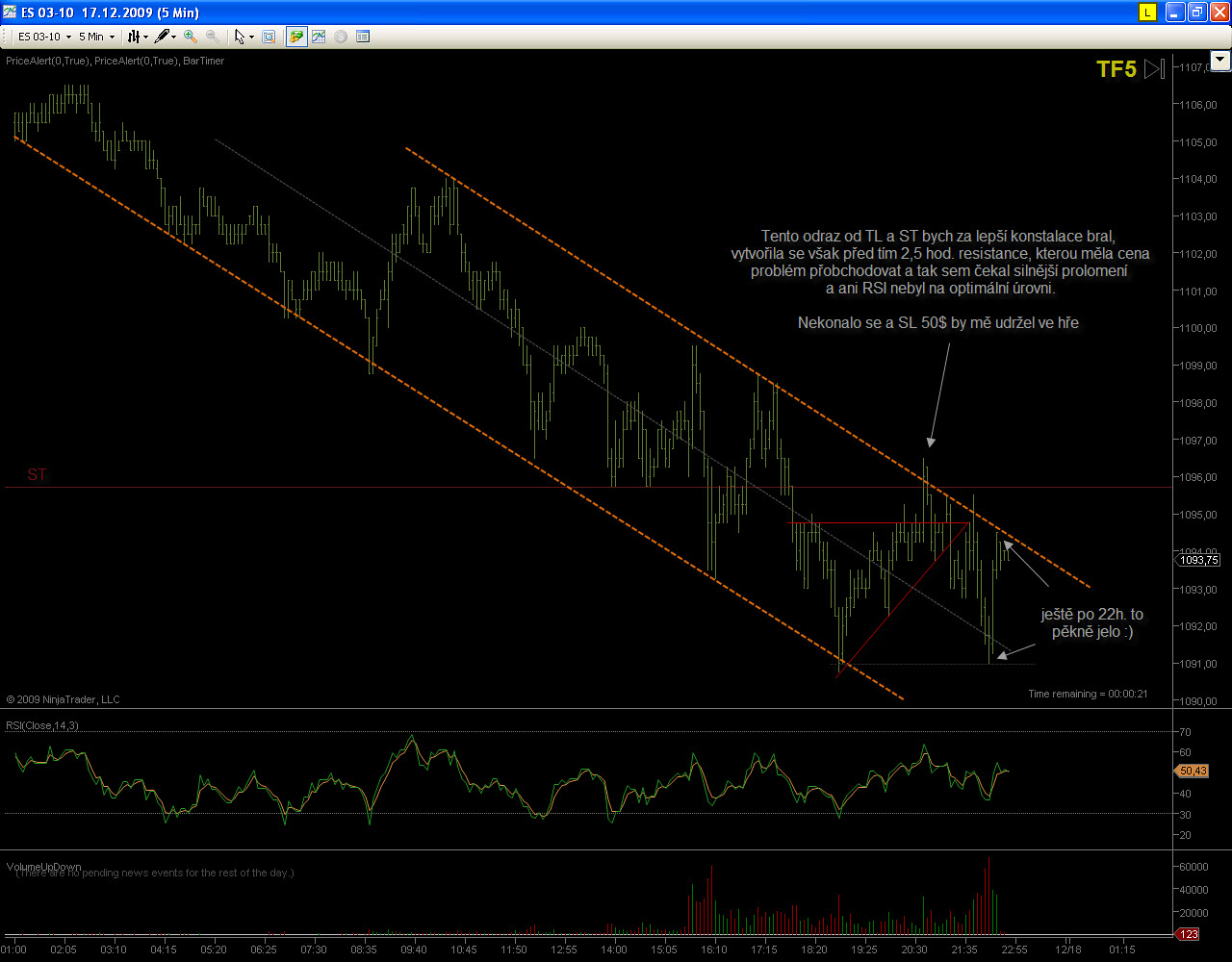Click the 12/18 date axis label
The height and width of the screenshot is (962, 1232).
click(1068, 949)
